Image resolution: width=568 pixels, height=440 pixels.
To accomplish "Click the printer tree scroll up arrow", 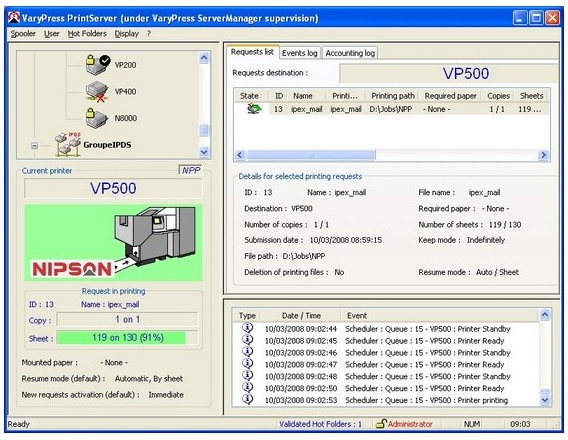I will pos(204,58).
